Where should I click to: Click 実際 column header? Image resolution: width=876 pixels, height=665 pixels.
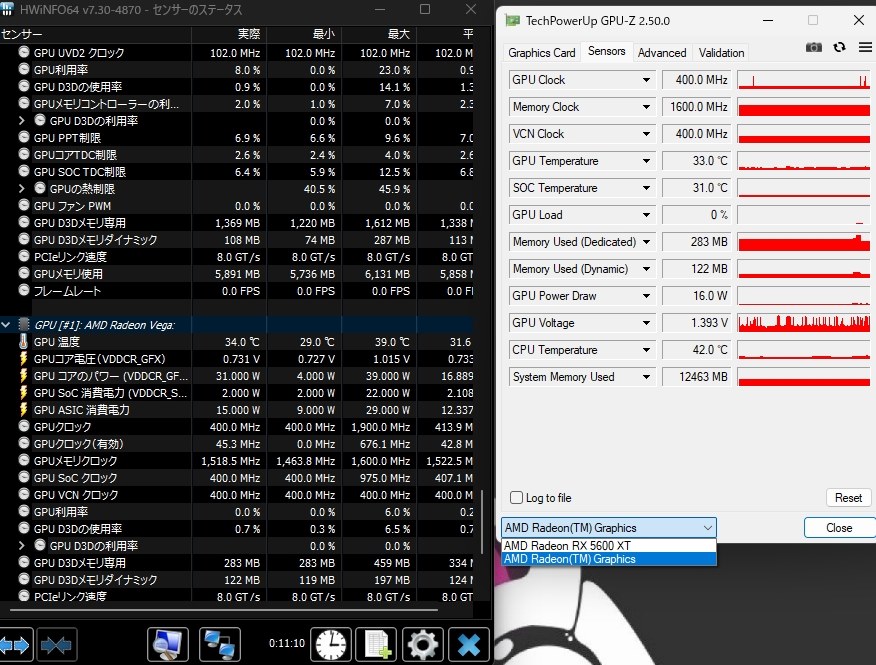coord(229,35)
